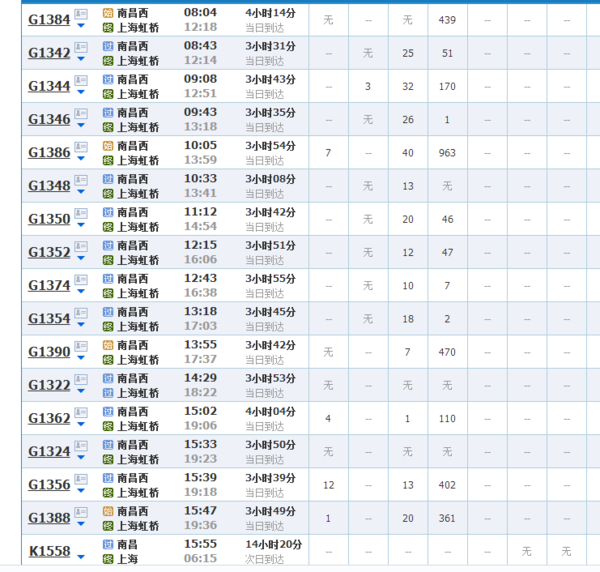Click the green terminal-station icon in G1362 row
This screenshot has width=600, height=572.
(x=108, y=426)
